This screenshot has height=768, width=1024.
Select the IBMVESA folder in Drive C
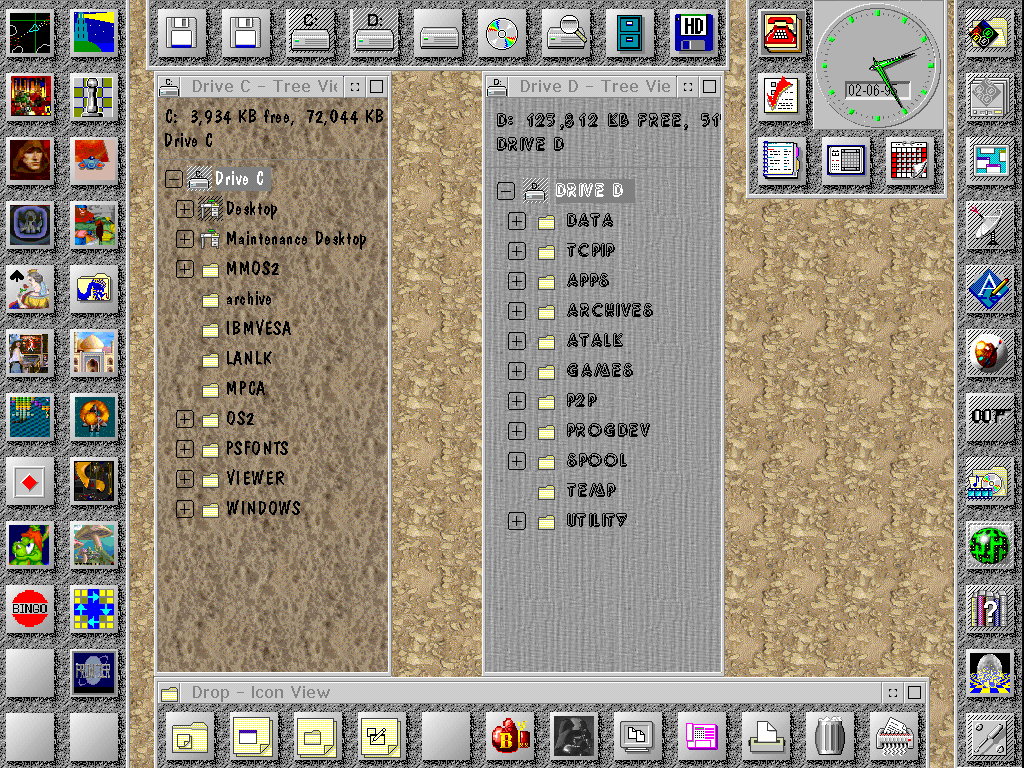(x=257, y=329)
